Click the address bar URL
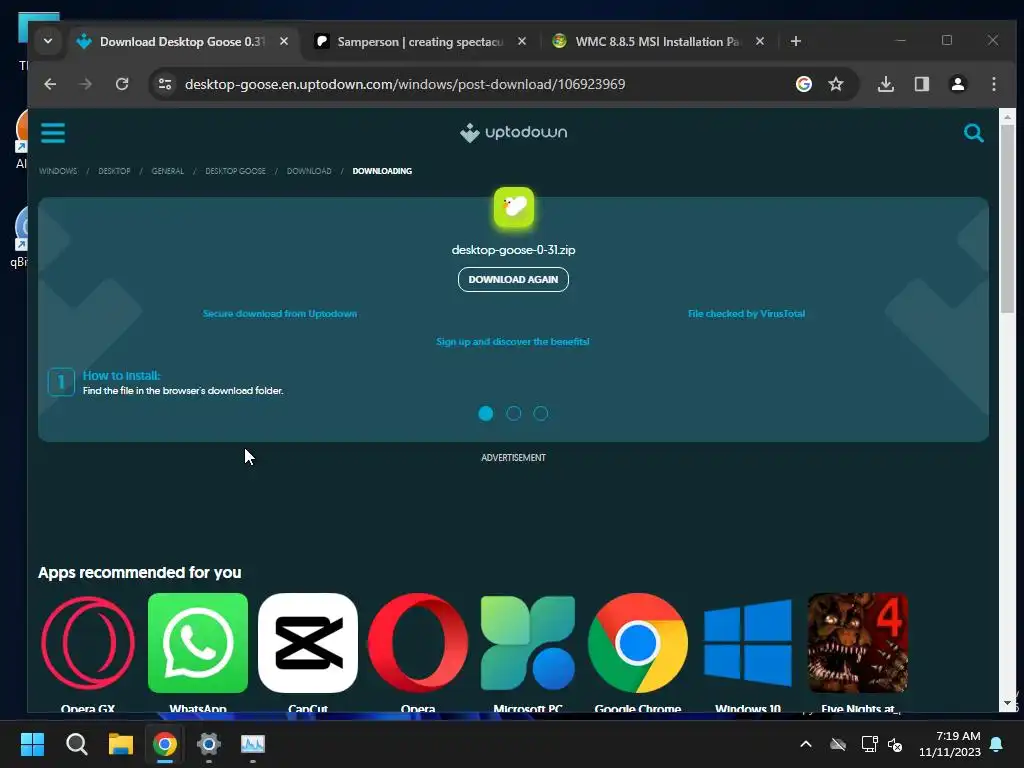 coord(405,84)
